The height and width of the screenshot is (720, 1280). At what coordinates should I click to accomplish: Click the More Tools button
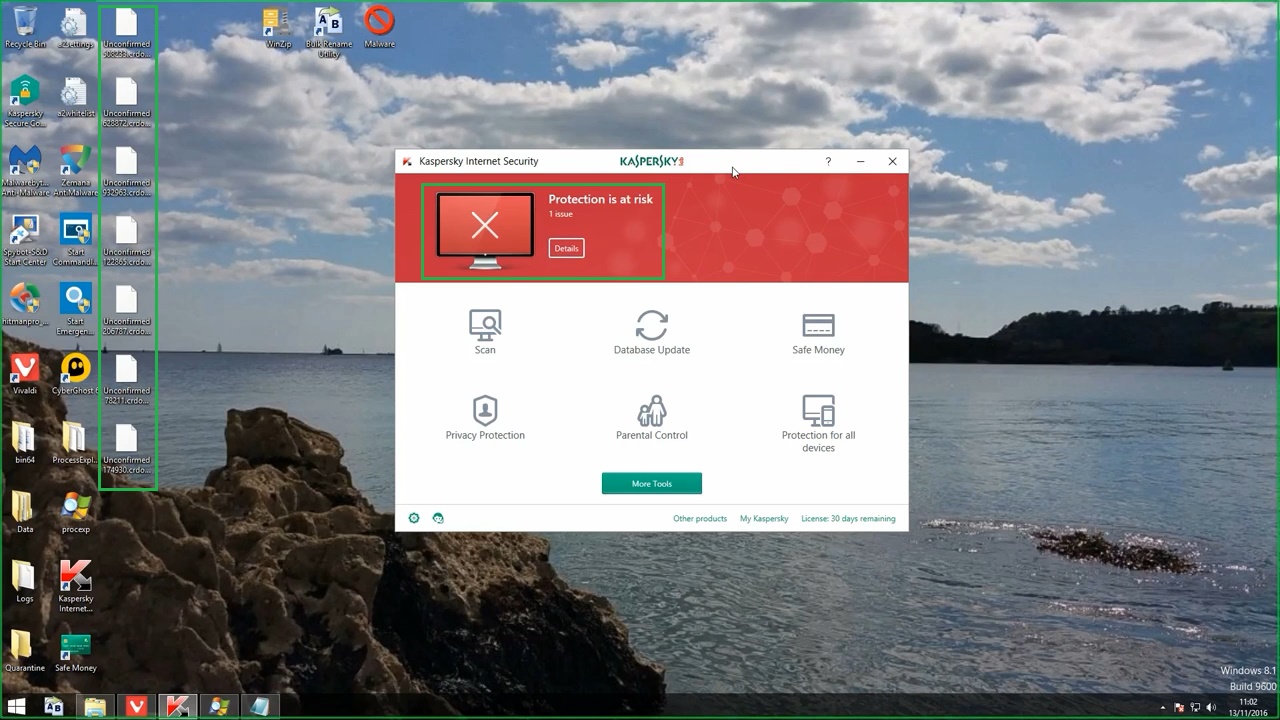tap(652, 484)
